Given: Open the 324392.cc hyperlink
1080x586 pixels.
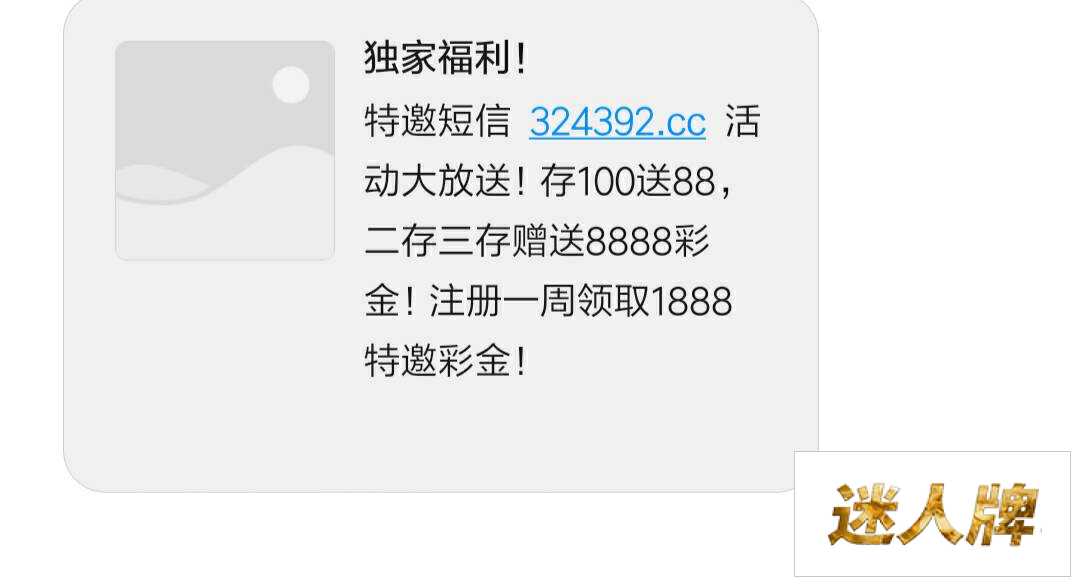Looking at the screenshot, I should [x=617, y=123].
